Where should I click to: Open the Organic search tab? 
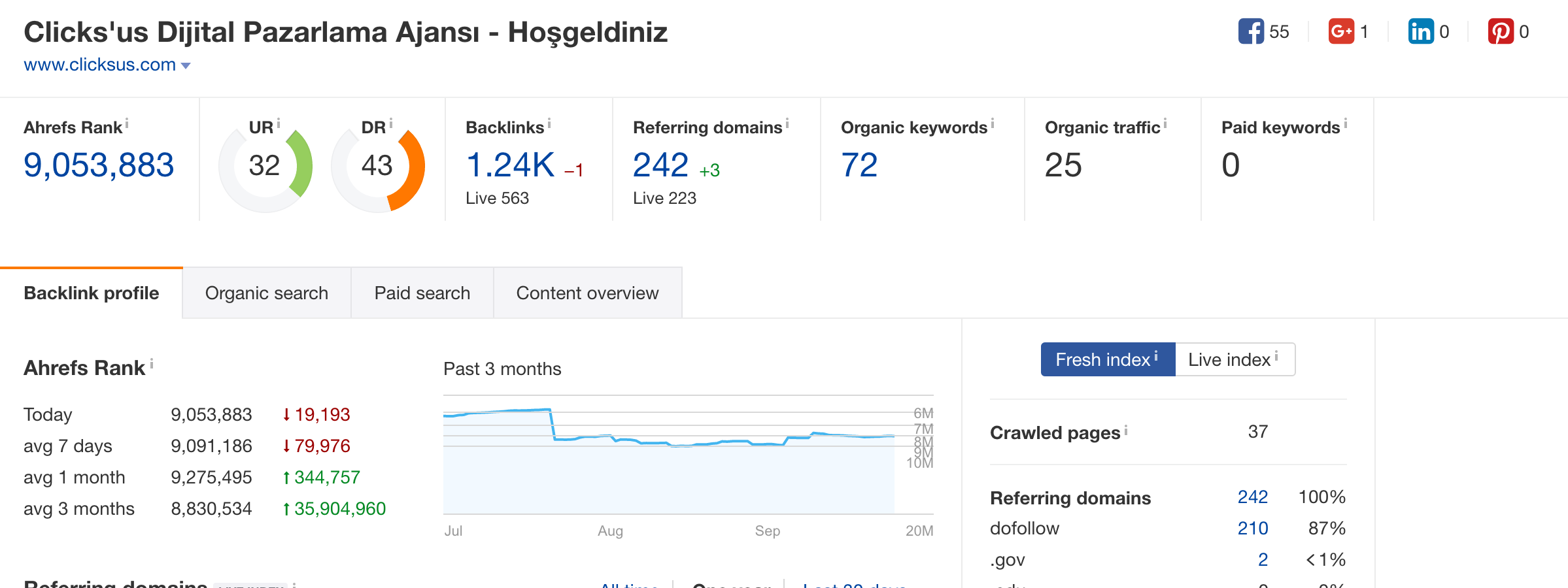click(x=266, y=293)
